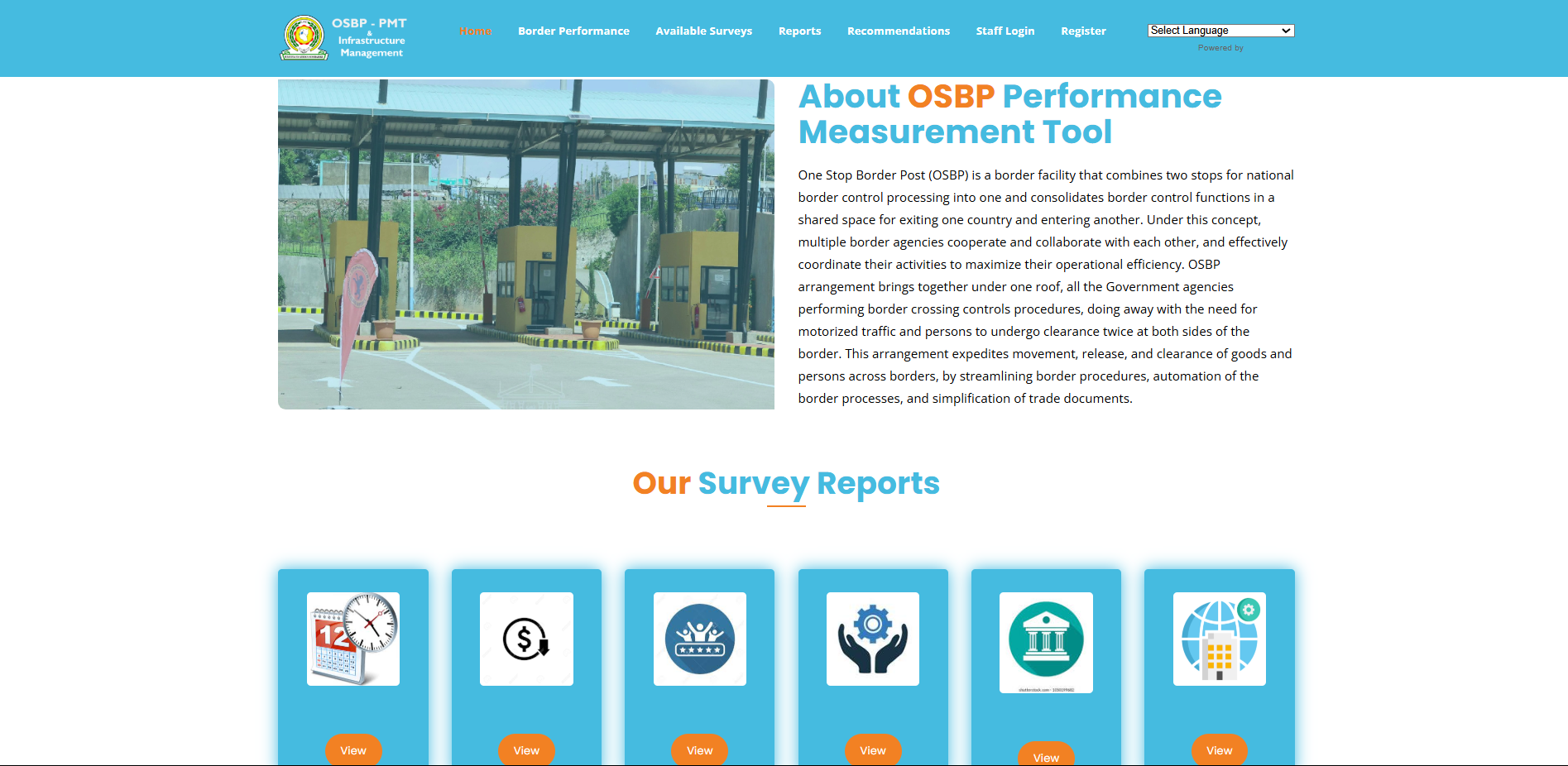The width and height of the screenshot is (1568, 766).
Task: Click the calendar and clock report icon
Action: [x=353, y=639]
